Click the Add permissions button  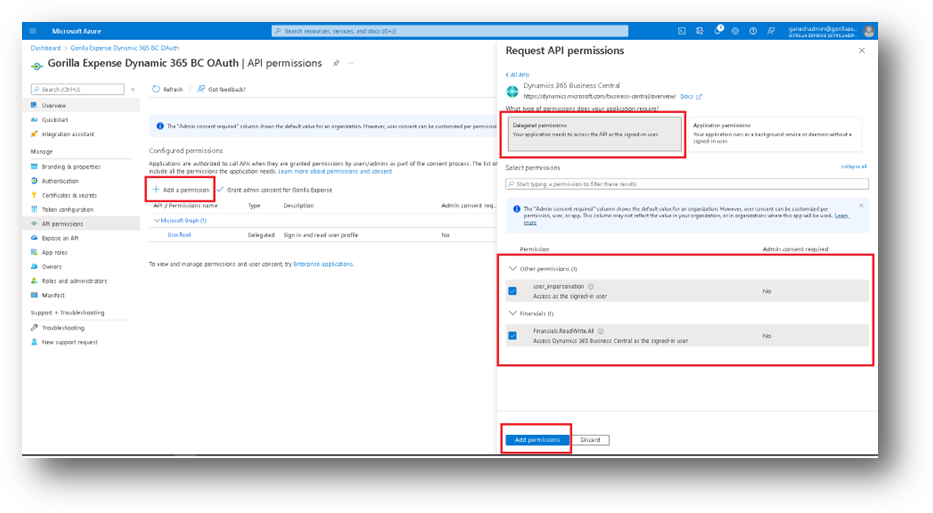point(537,440)
